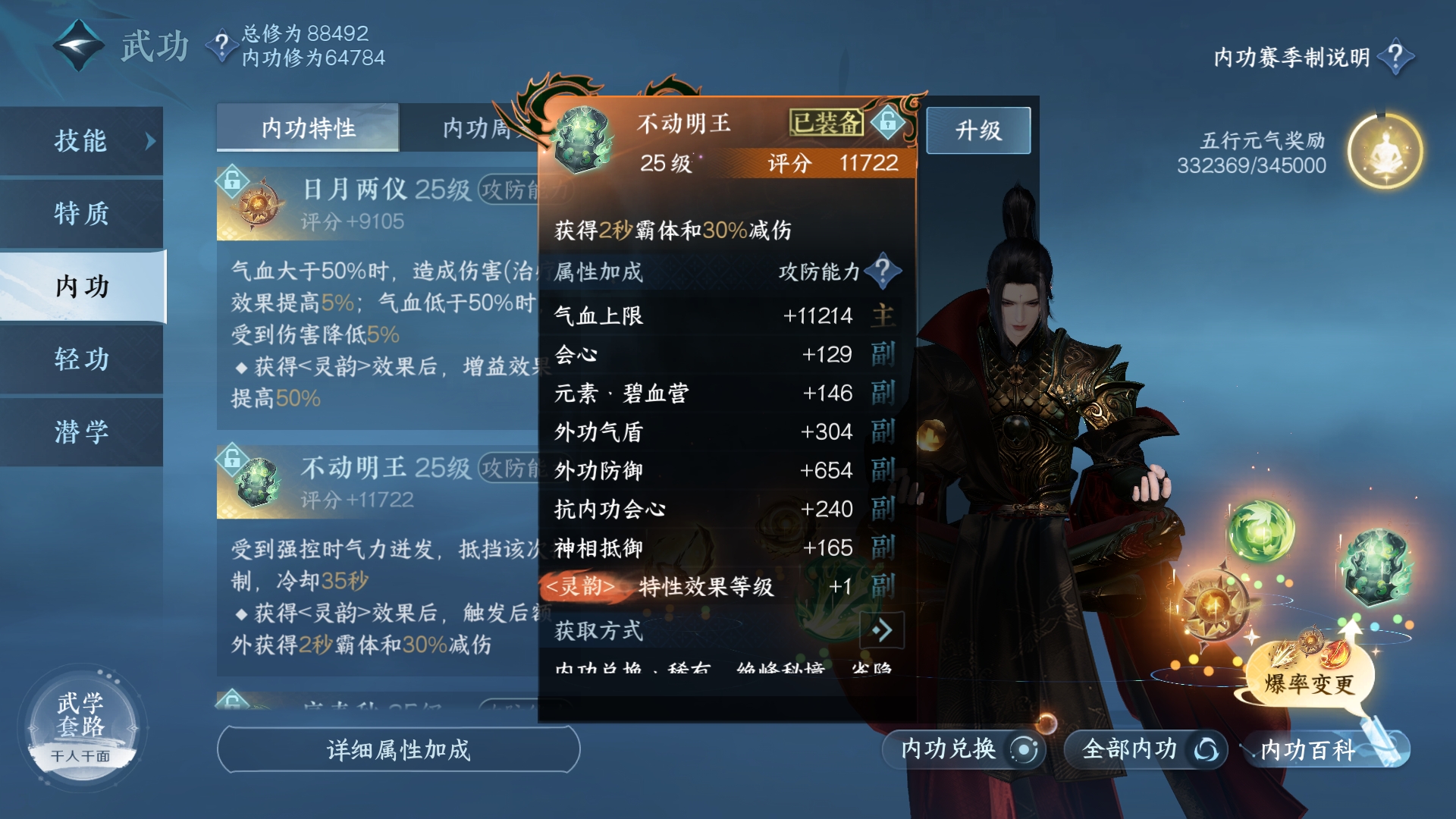This screenshot has height=819, width=1456.
Task: Select 轻功 in the left sidebar
Action: click(82, 359)
